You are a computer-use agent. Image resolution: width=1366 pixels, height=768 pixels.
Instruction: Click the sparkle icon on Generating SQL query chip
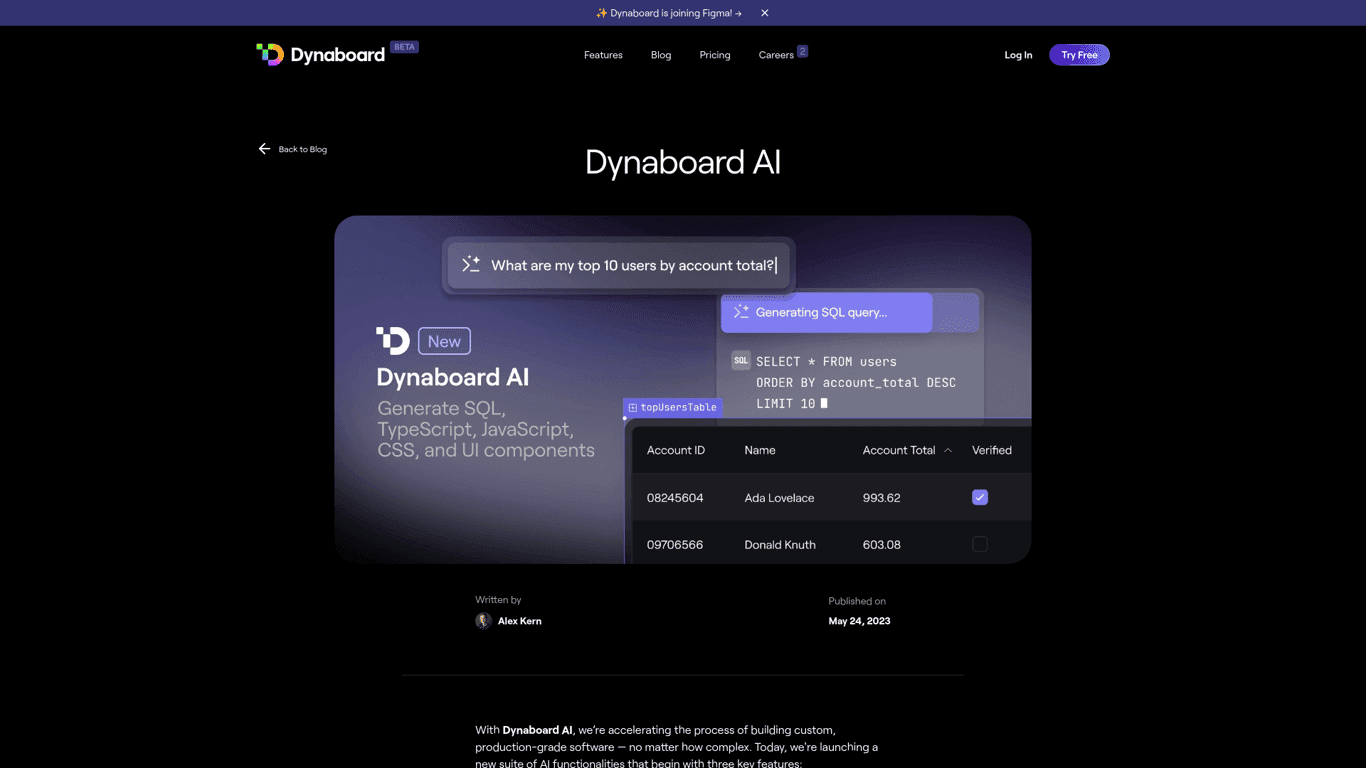point(741,312)
